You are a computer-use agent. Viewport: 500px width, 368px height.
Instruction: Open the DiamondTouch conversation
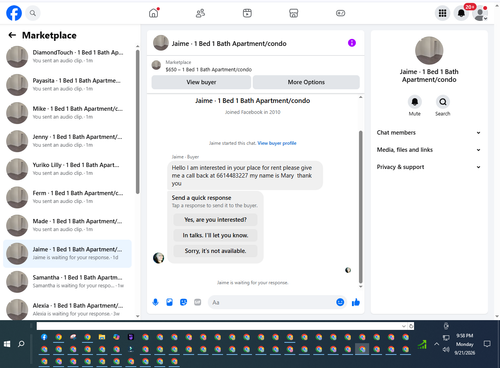click(68, 57)
